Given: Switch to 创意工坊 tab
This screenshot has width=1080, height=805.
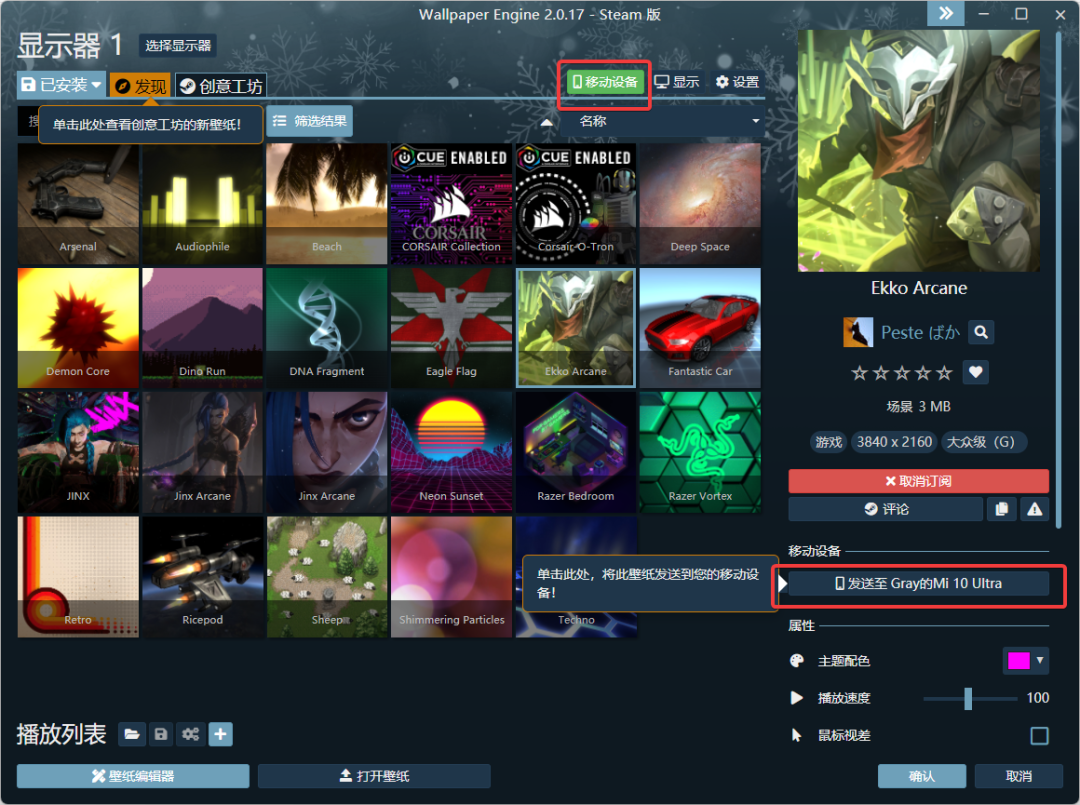Looking at the screenshot, I should click(x=220, y=86).
